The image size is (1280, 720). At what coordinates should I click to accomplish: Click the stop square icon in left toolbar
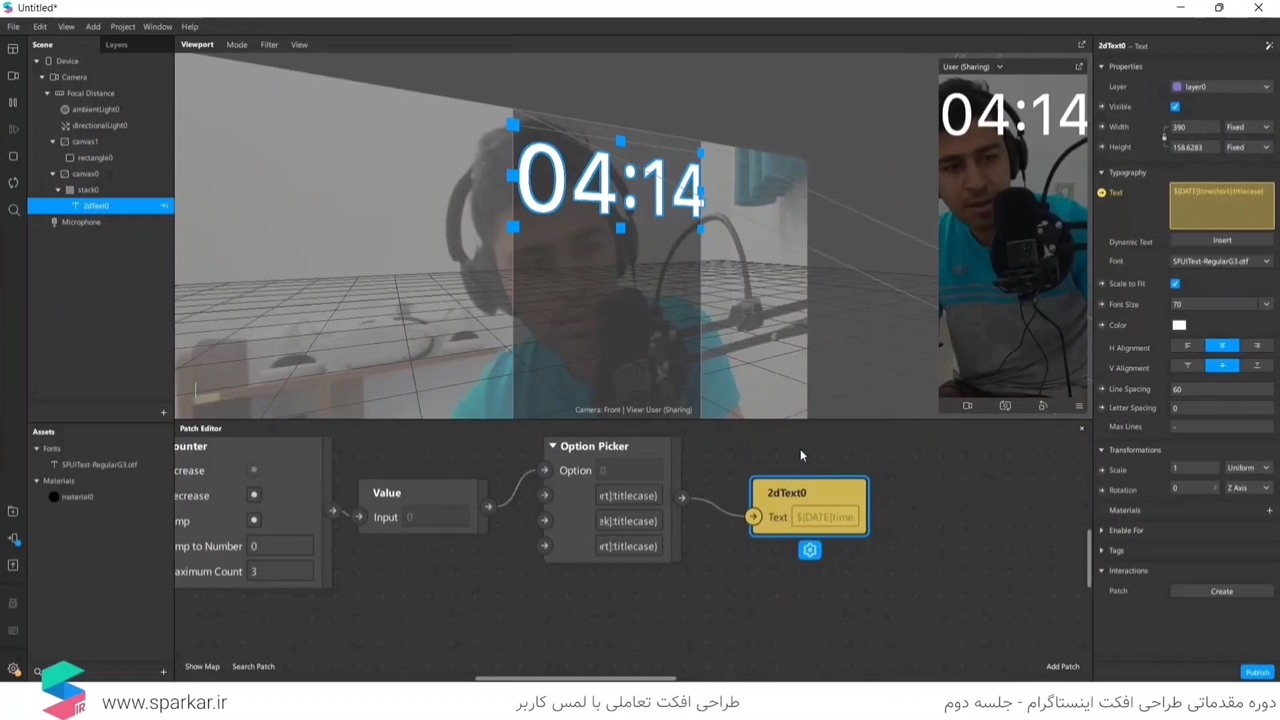tap(13, 156)
